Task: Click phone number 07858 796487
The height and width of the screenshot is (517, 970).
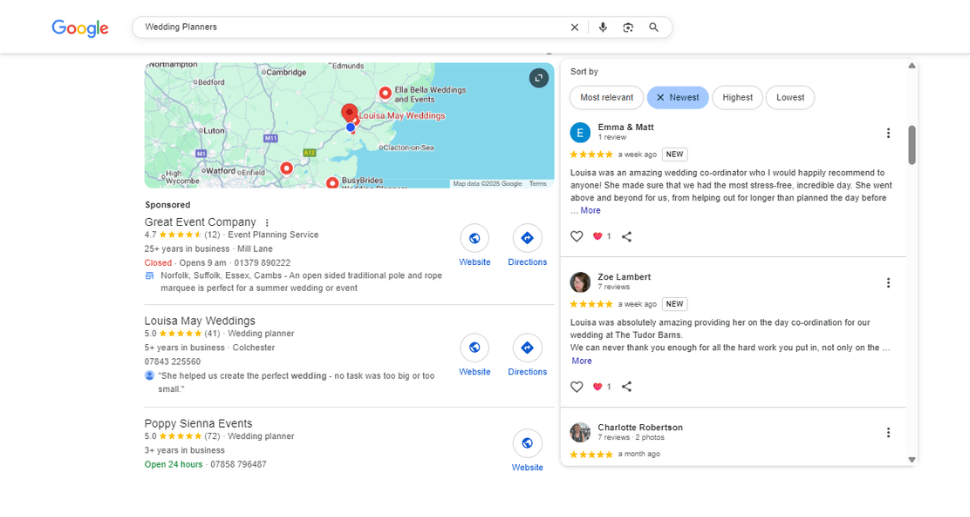Action: [x=238, y=464]
